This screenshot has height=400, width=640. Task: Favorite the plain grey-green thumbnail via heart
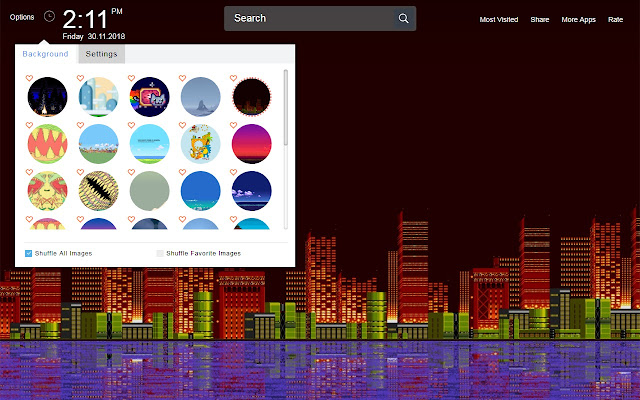tap(131, 172)
